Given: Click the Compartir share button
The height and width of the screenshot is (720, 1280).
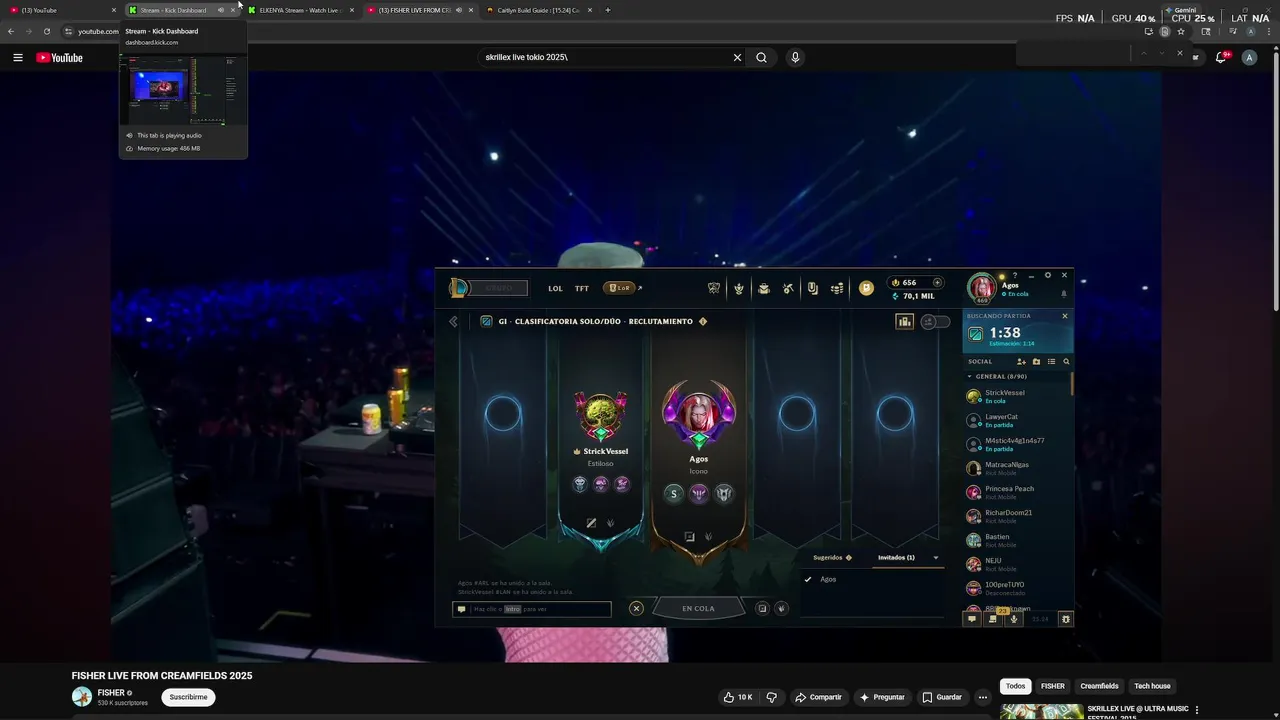Looking at the screenshot, I should (818, 697).
